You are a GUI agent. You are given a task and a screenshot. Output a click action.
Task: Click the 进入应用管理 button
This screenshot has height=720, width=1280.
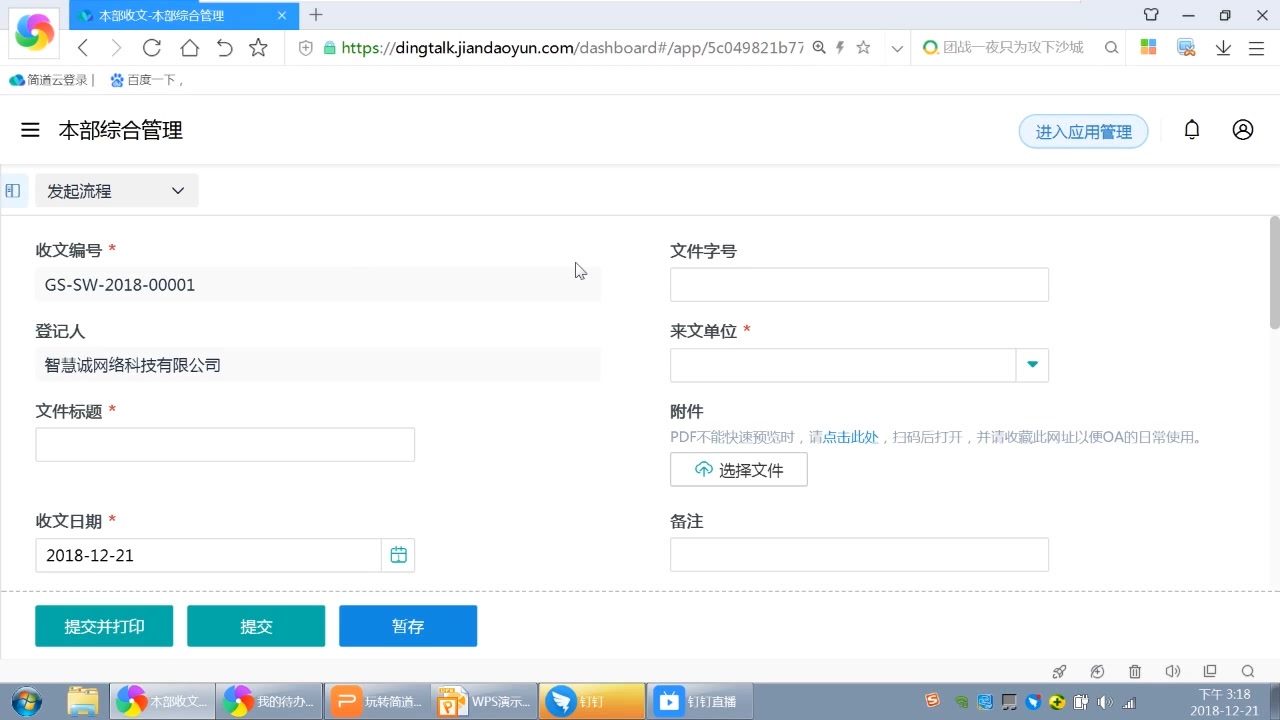(1083, 132)
